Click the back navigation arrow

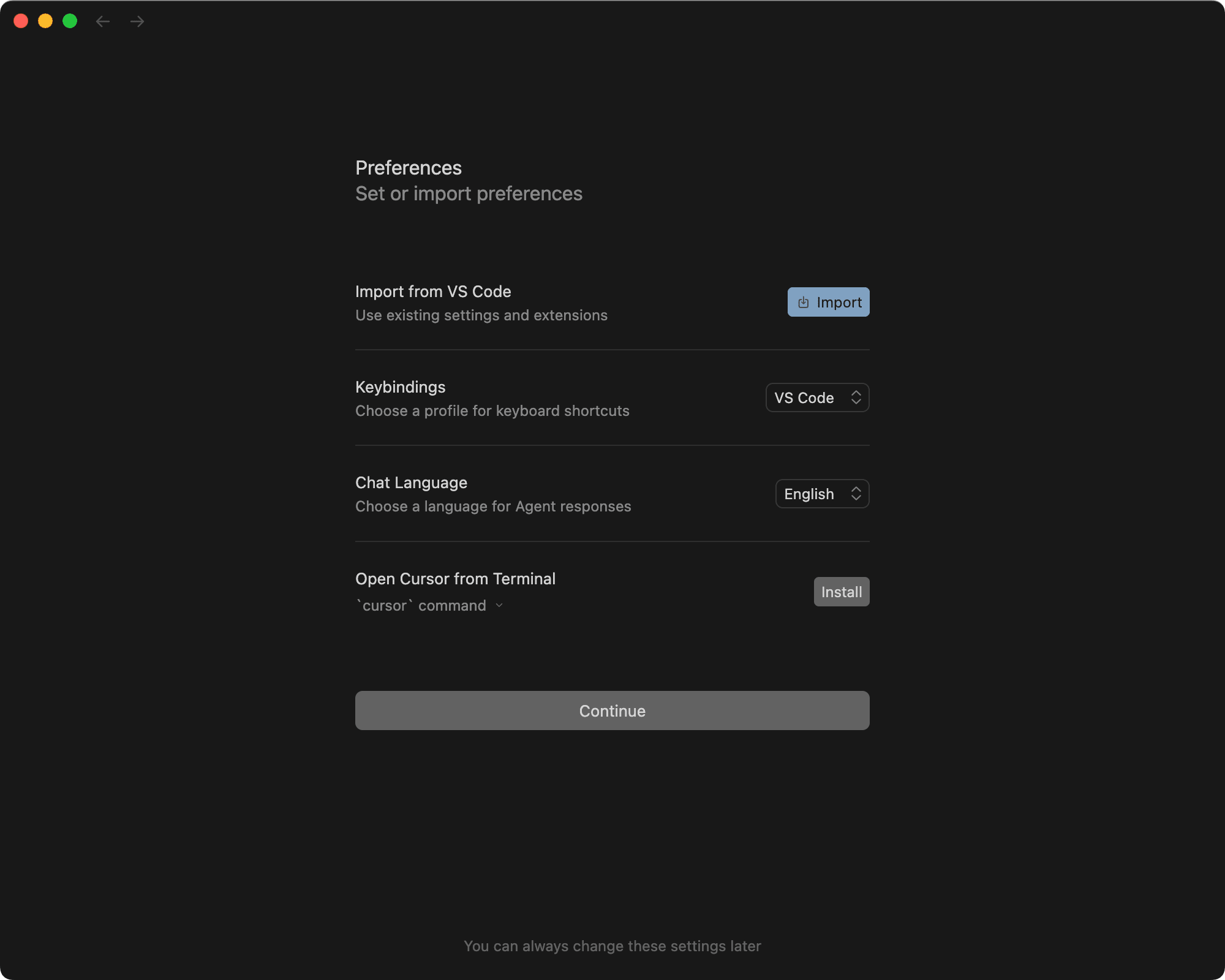pyautogui.click(x=102, y=21)
